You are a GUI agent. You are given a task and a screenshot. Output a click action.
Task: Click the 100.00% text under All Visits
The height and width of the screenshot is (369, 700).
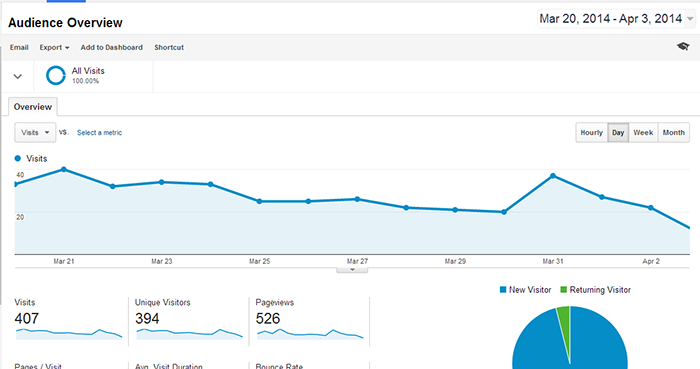coord(85,81)
